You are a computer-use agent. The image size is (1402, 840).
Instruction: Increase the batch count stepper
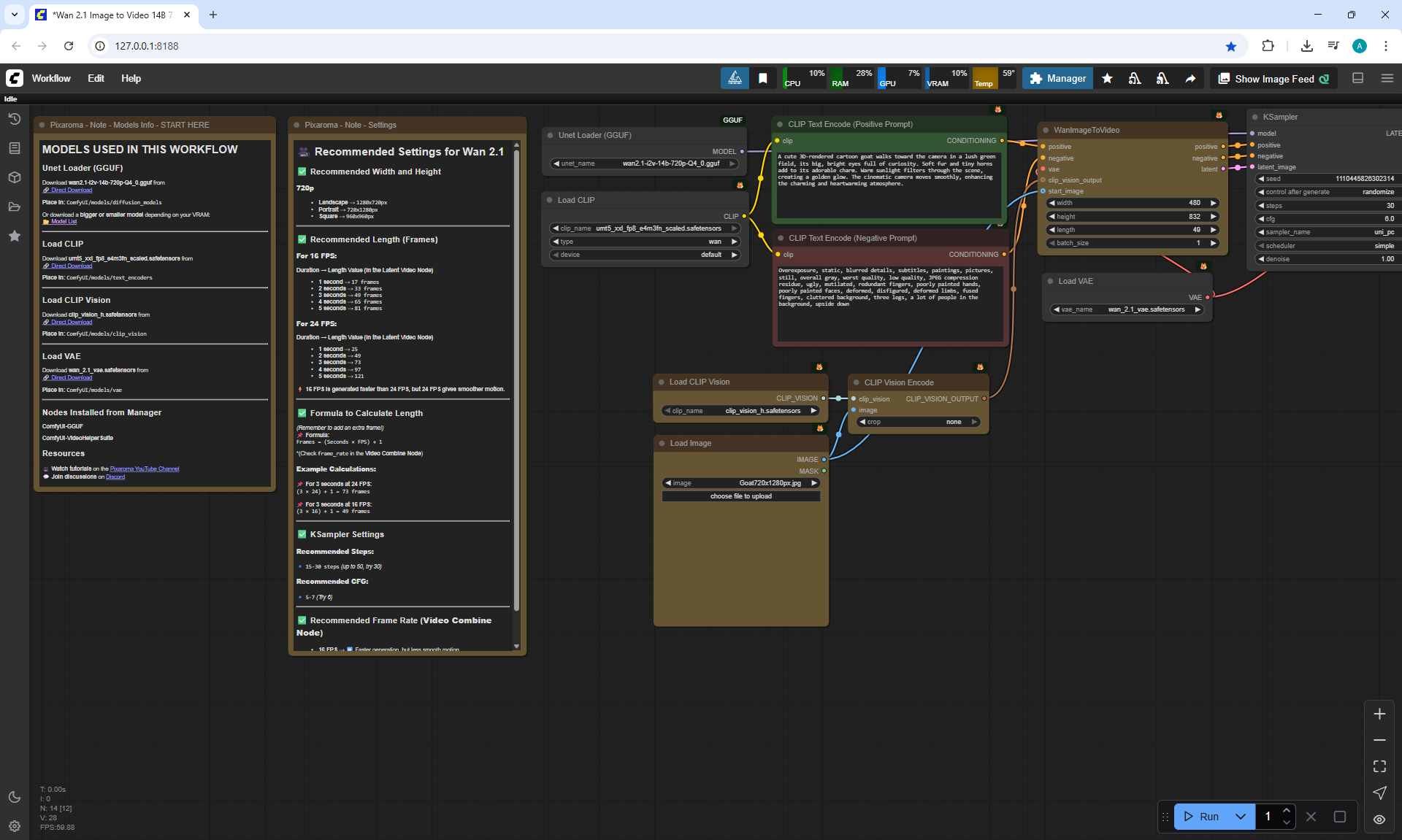click(1287, 811)
